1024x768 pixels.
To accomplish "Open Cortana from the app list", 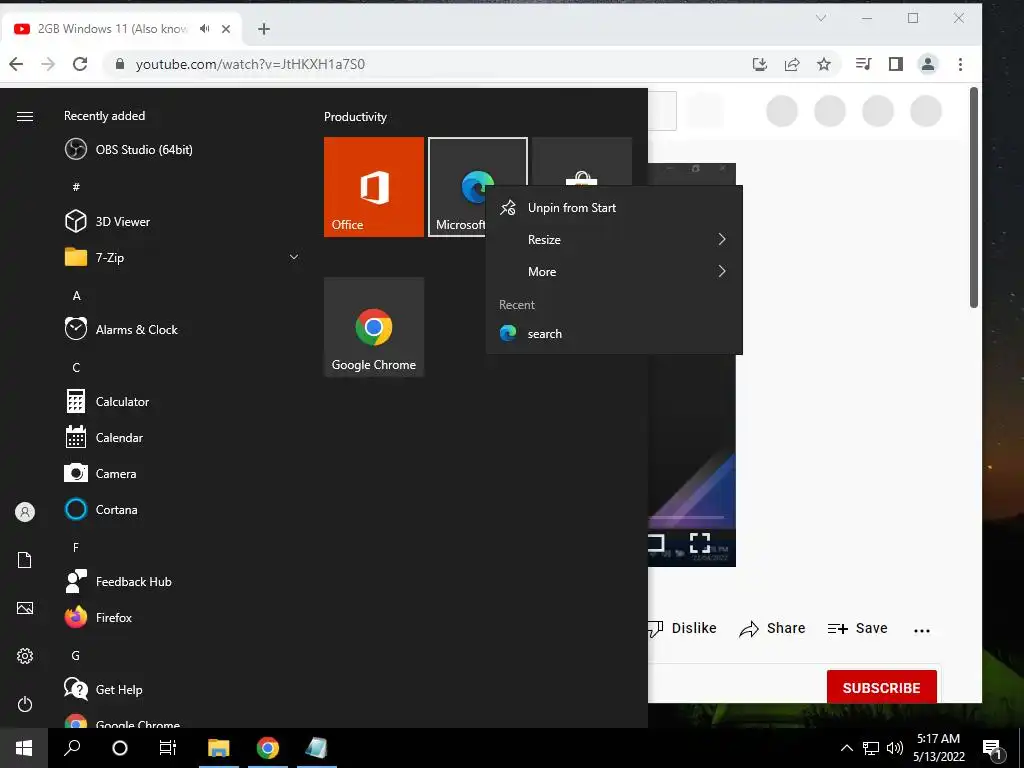I will [101, 509].
